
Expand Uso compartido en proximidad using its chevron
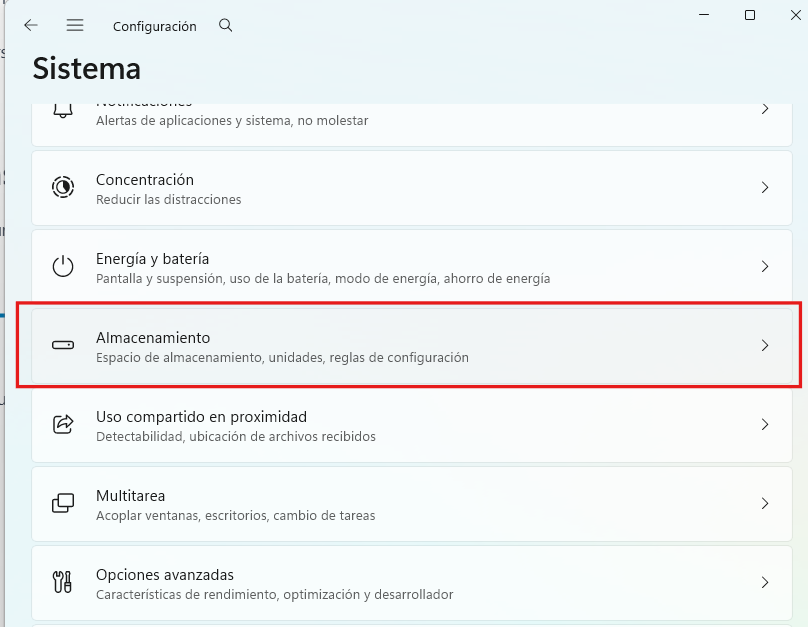coord(765,424)
